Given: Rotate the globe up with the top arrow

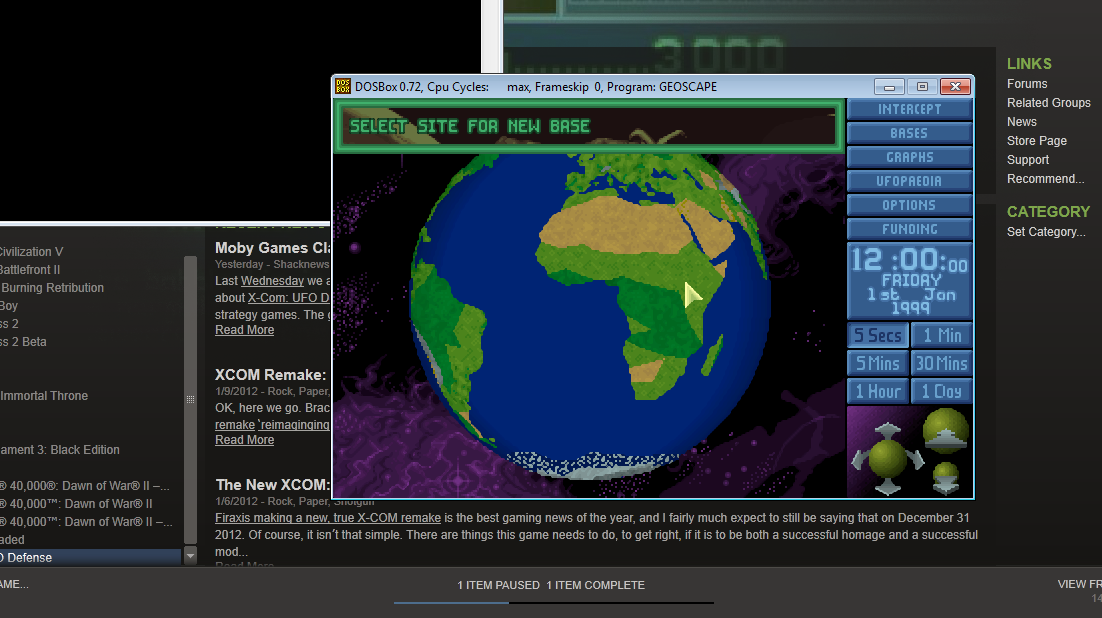Looking at the screenshot, I should tap(887, 430).
